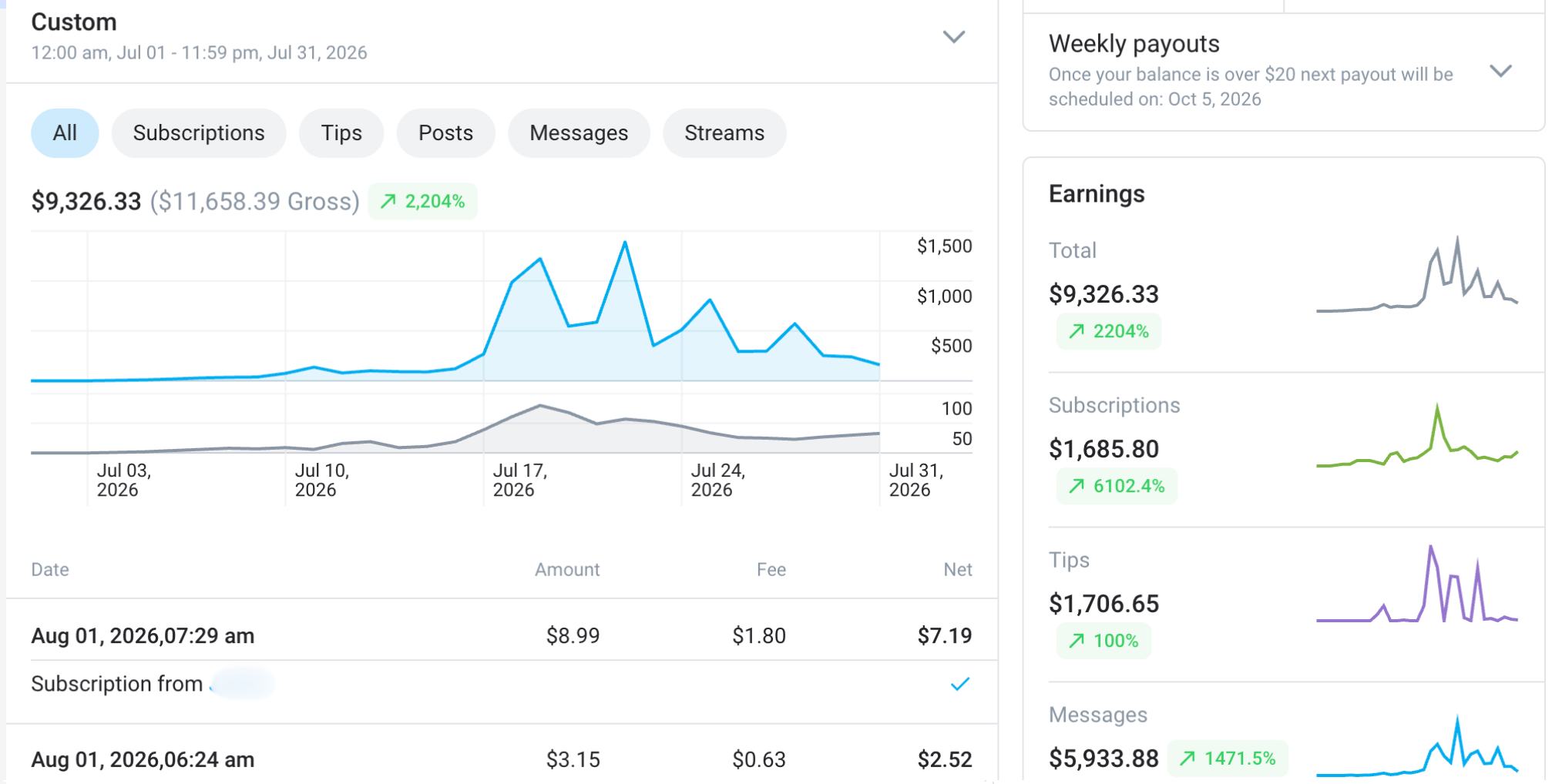Open the Total earnings sparkline chart
This screenshot has width=1552, height=784.
(1417, 275)
